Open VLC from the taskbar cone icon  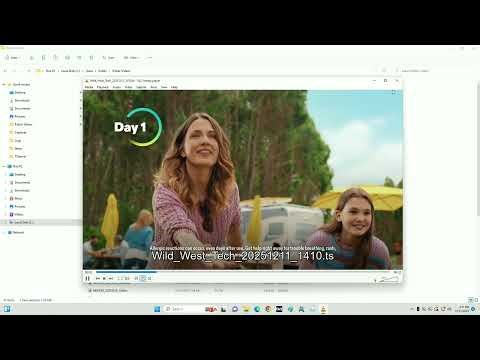coord(323,309)
